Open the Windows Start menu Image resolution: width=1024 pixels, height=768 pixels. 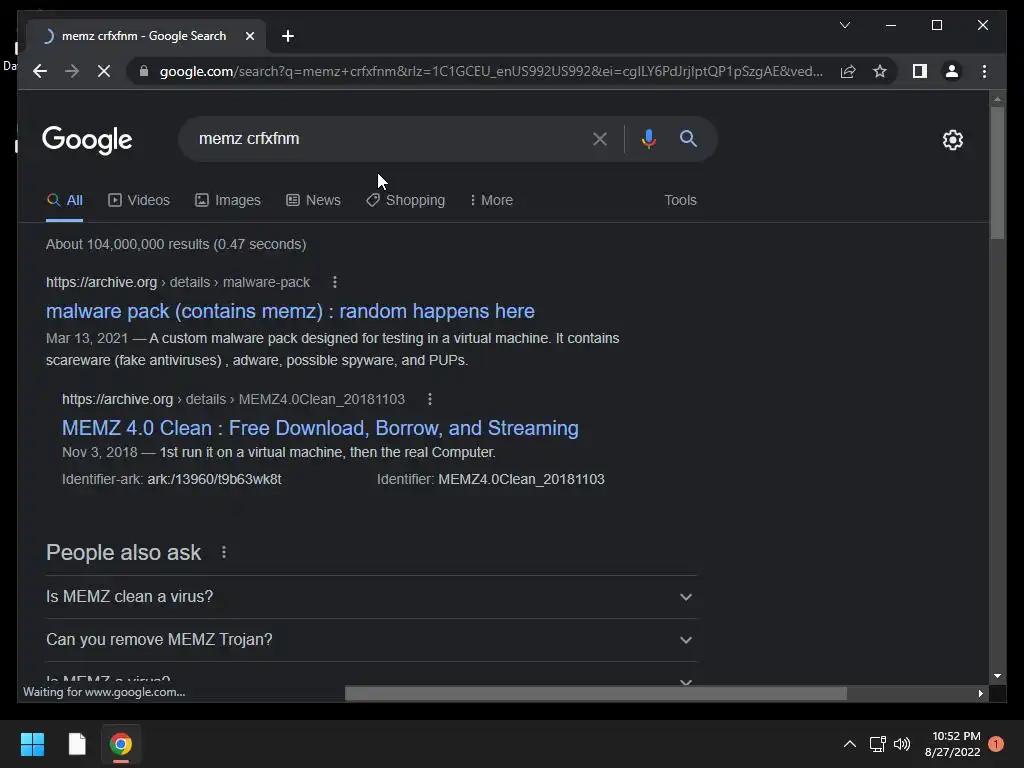(x=32, y=744)
